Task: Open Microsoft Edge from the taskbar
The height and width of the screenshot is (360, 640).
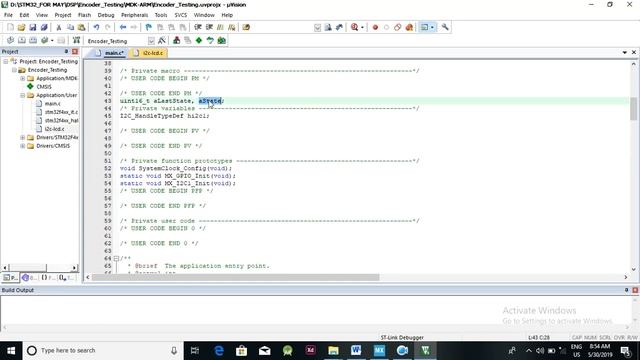Action: 219,351
